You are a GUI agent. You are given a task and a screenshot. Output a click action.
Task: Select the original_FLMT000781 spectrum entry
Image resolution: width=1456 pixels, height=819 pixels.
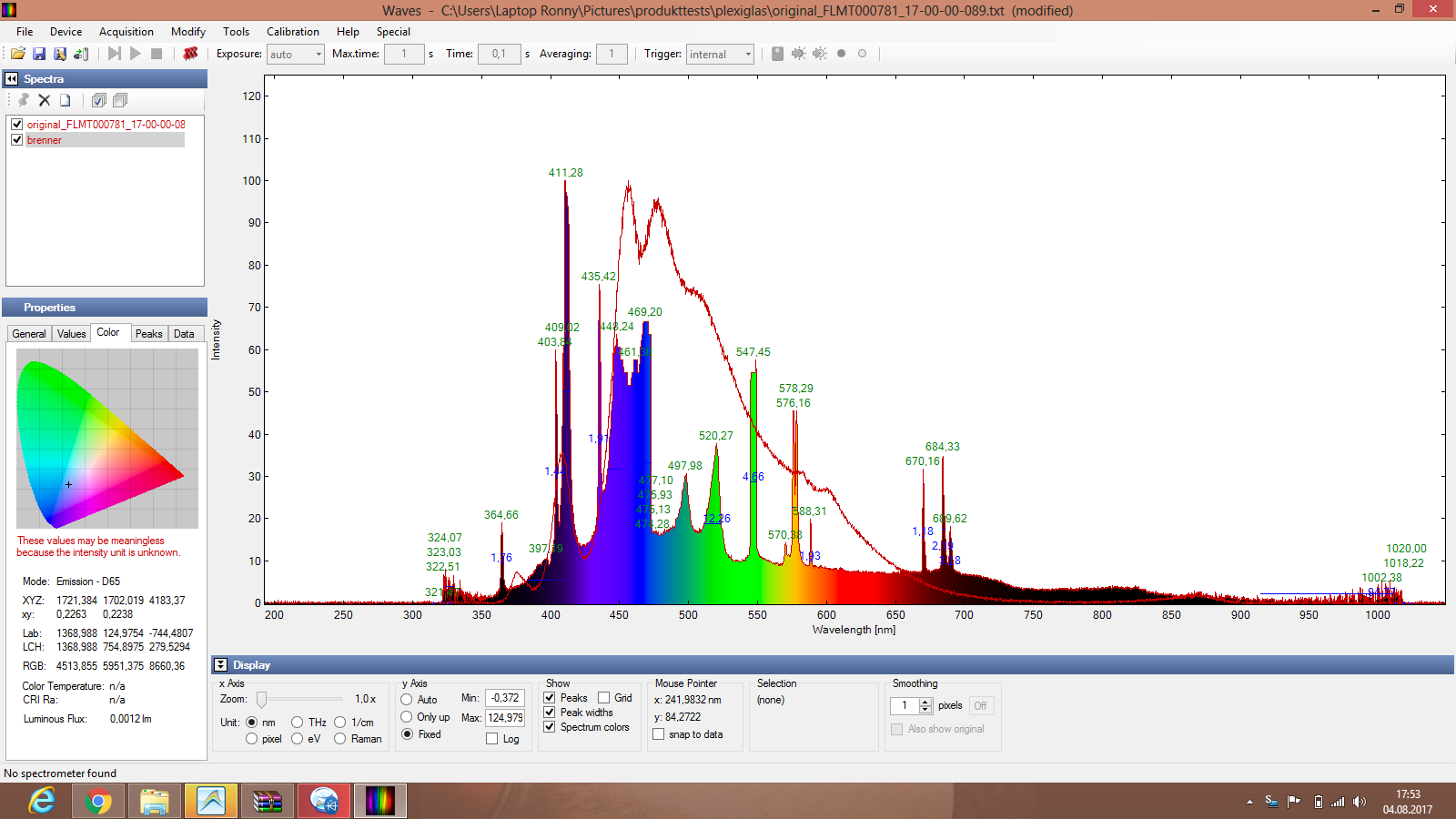tap(106, 125)
